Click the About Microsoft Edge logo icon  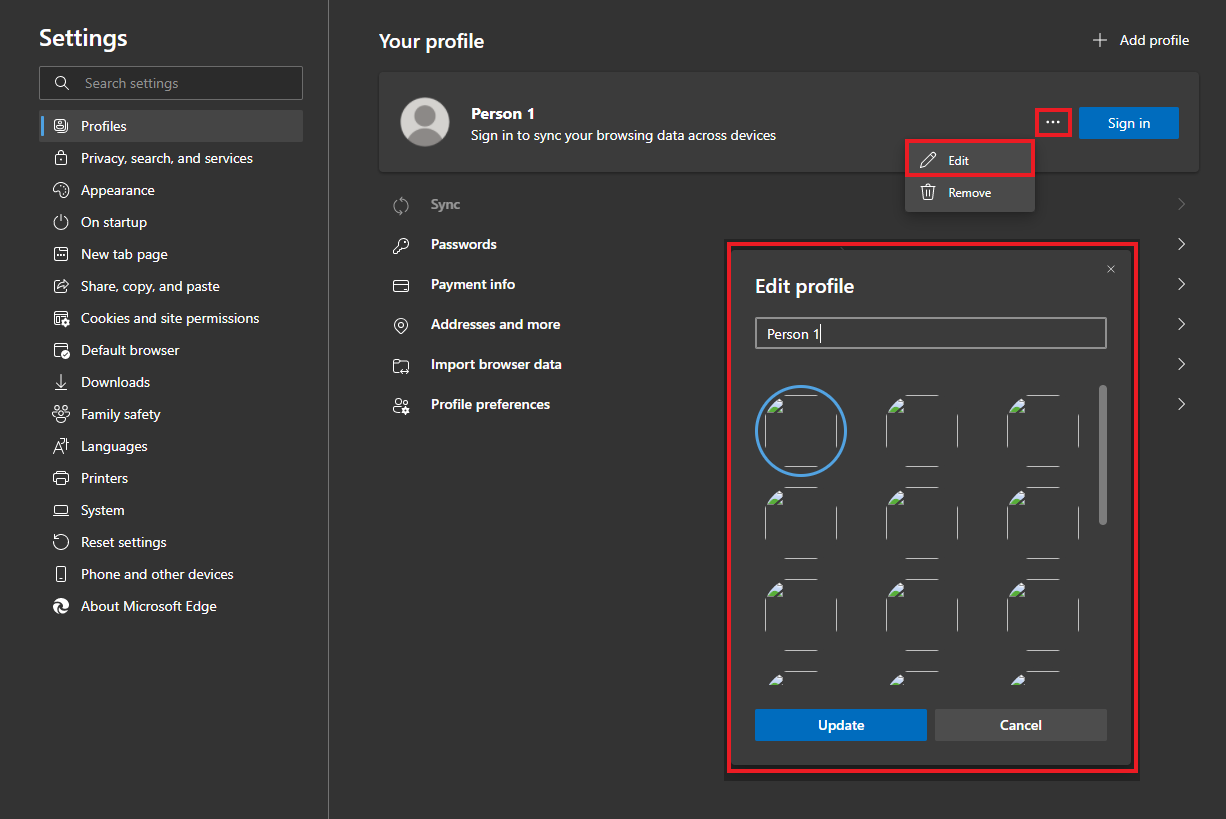(x=62, y=606)
